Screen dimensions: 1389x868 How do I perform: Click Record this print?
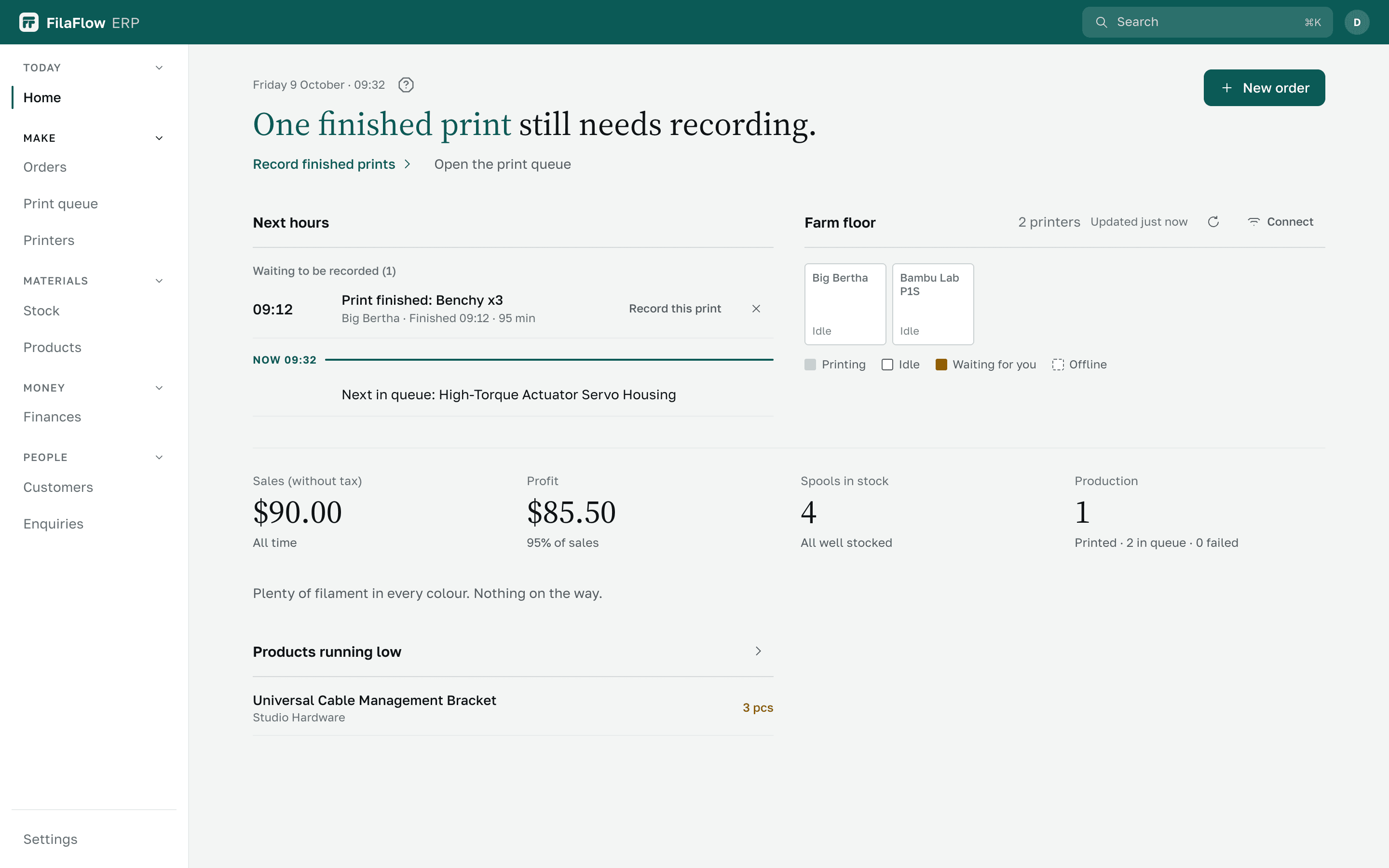click(674, 309)
